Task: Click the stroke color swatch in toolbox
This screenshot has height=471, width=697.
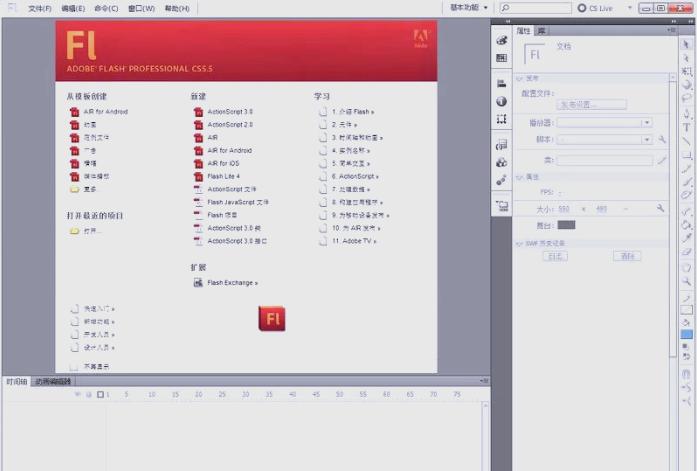Action: [687, 310]
